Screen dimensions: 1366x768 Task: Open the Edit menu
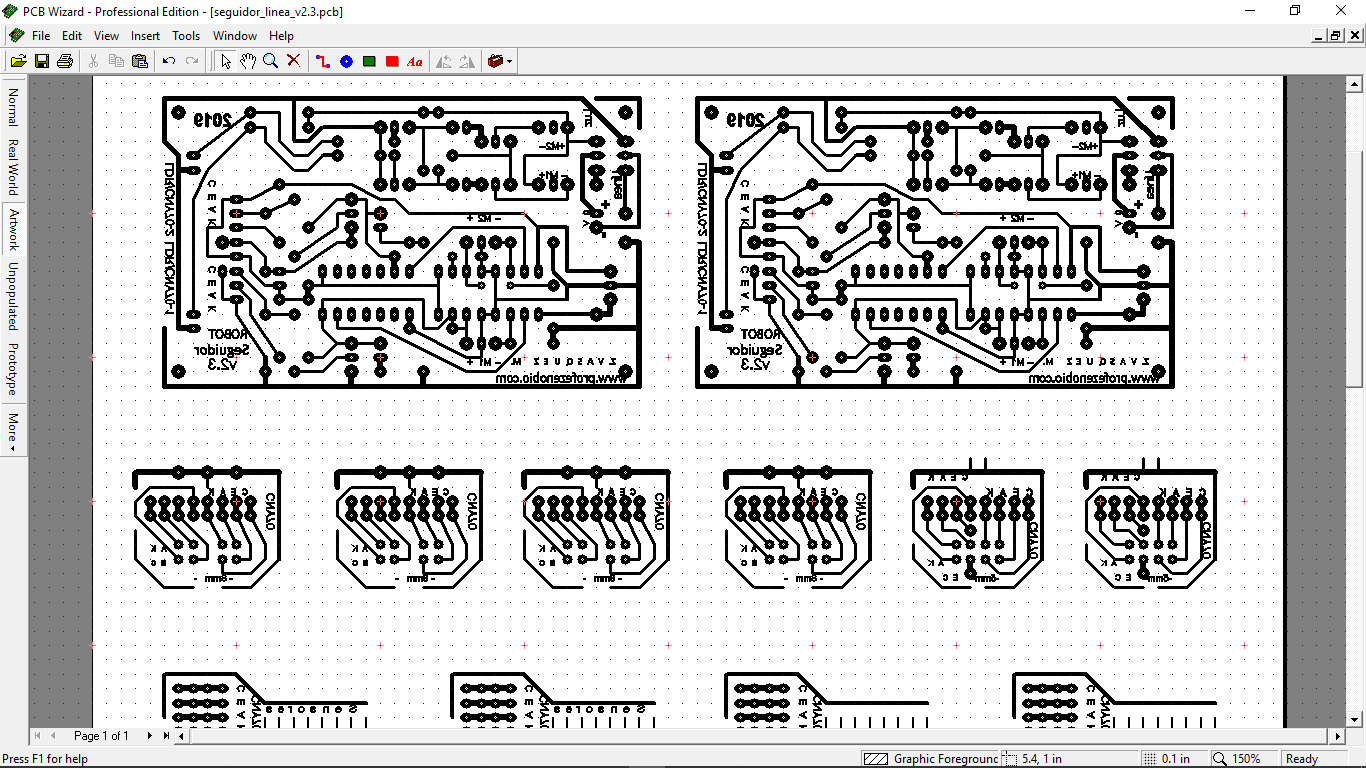72,35
